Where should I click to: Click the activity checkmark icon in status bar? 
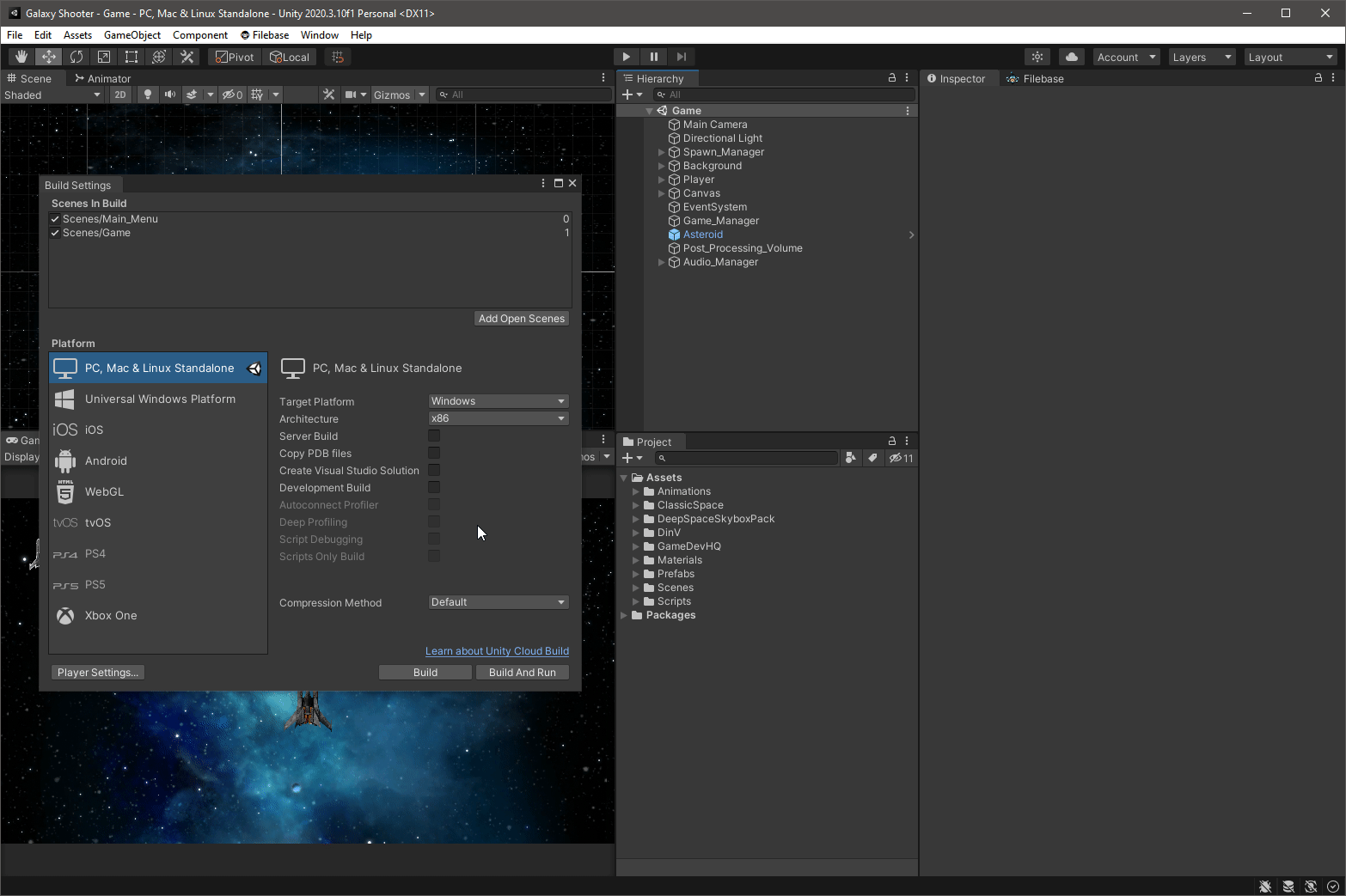click(x=1333, y=887)
